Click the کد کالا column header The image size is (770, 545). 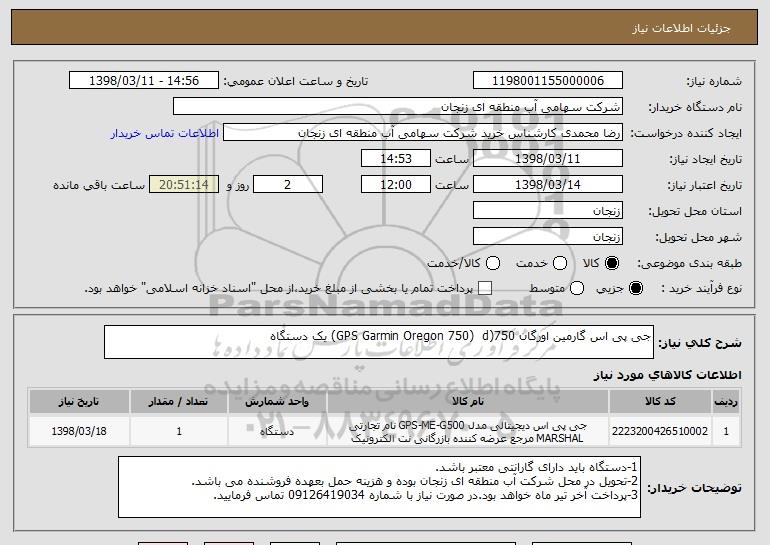[x=660, y=402]
